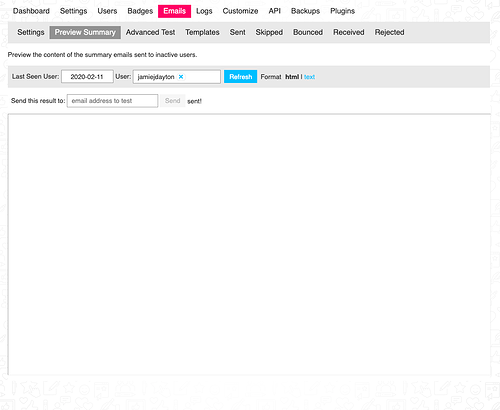Image resolution: width=500 pixels, height=410 pixels.
Task: Open the Dashboard admin tab
Action: click(x=31, y=11)
